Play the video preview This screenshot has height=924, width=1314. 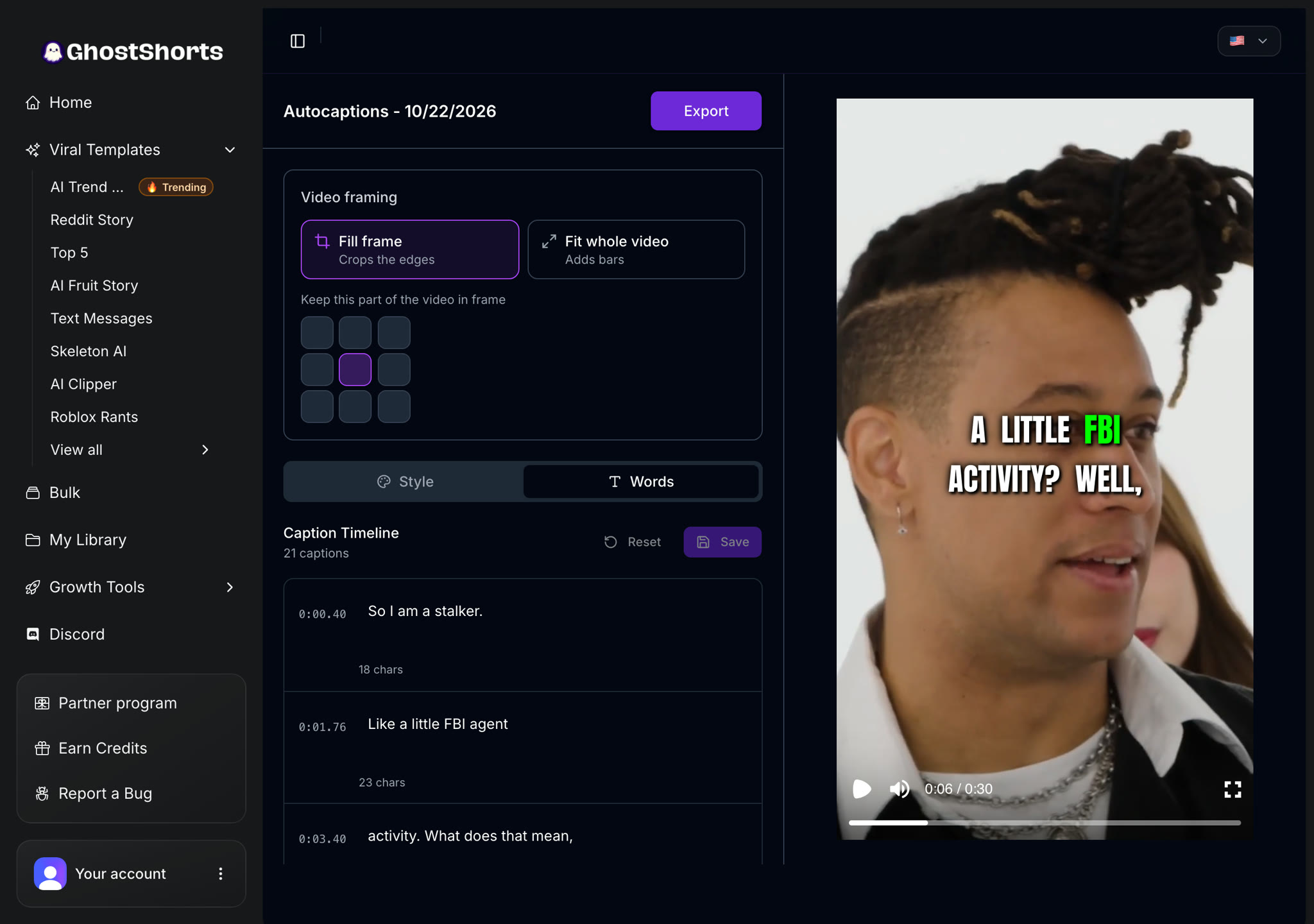862,789
